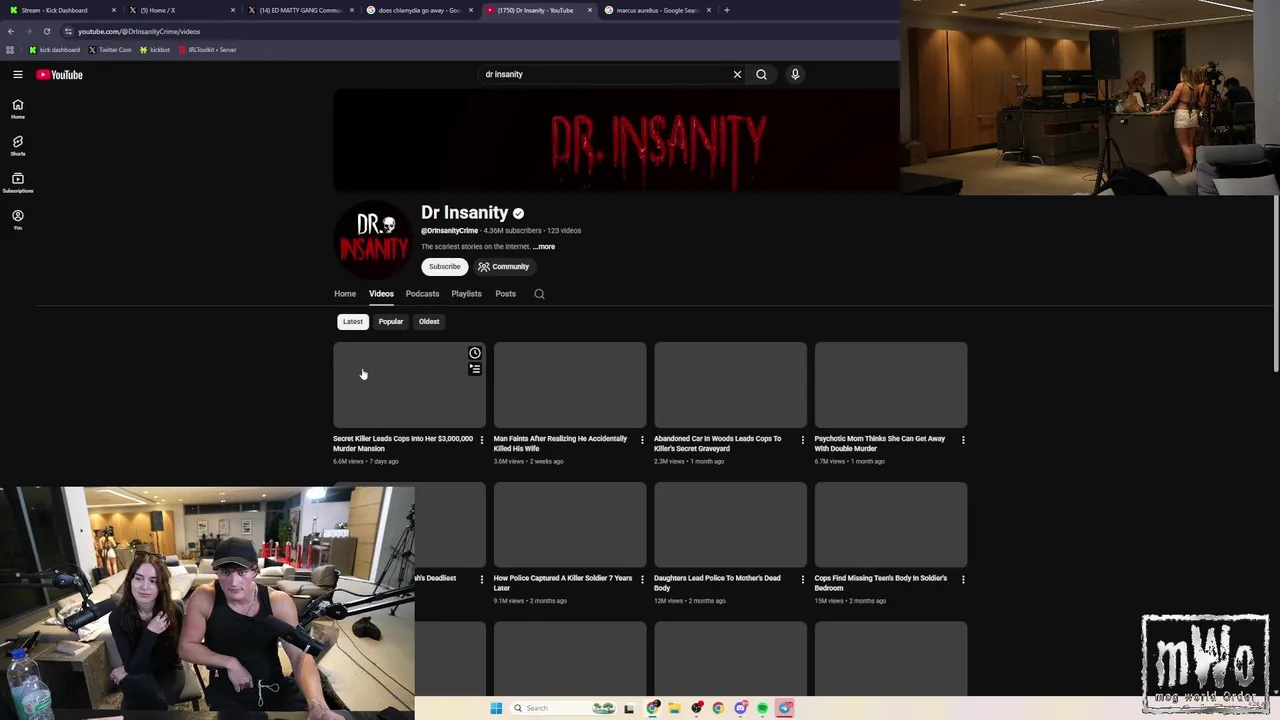Image resolution: width=1280 pixels, height=720 pixels.
Task: Open the Cops Find Missing Teen's thumbnail
Action: [891, 525]
